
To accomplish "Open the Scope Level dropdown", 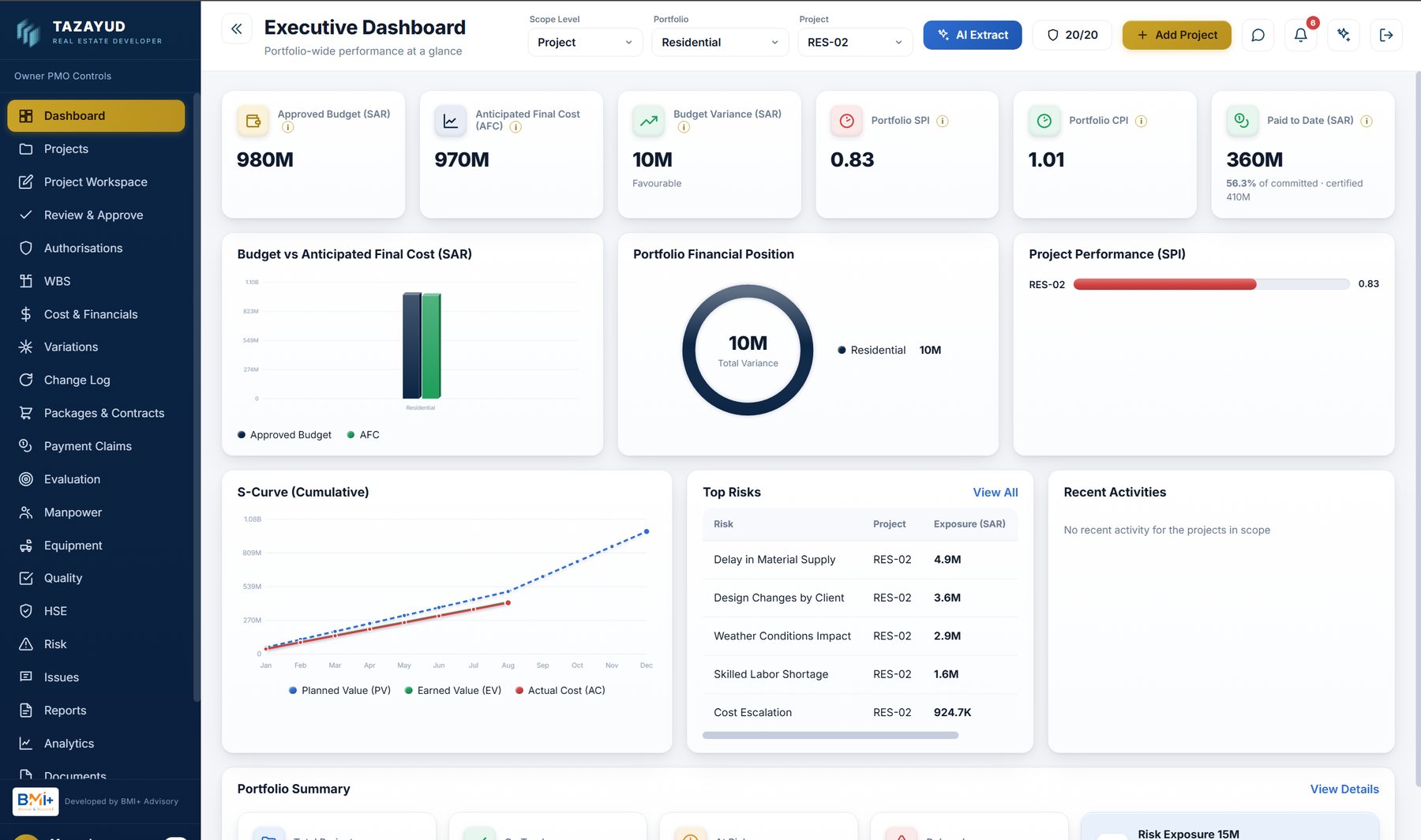I will [584, 42].
